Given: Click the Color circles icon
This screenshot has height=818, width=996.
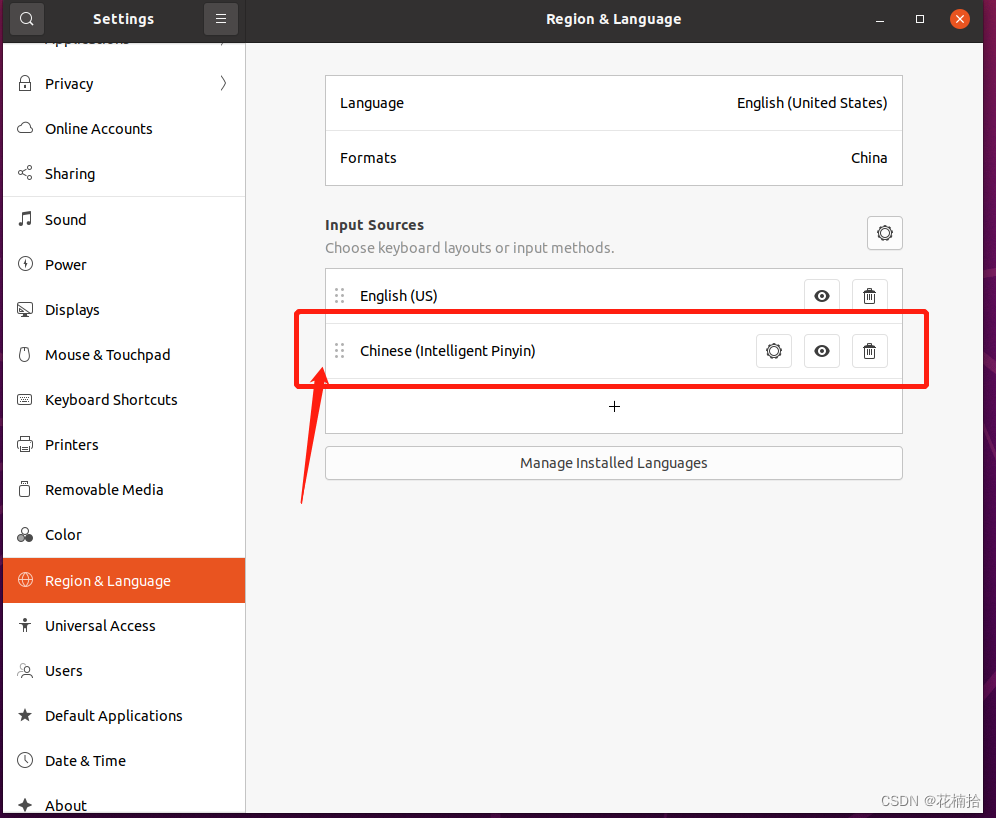Looking at the screenshot, I should click(x=25, y=535).
